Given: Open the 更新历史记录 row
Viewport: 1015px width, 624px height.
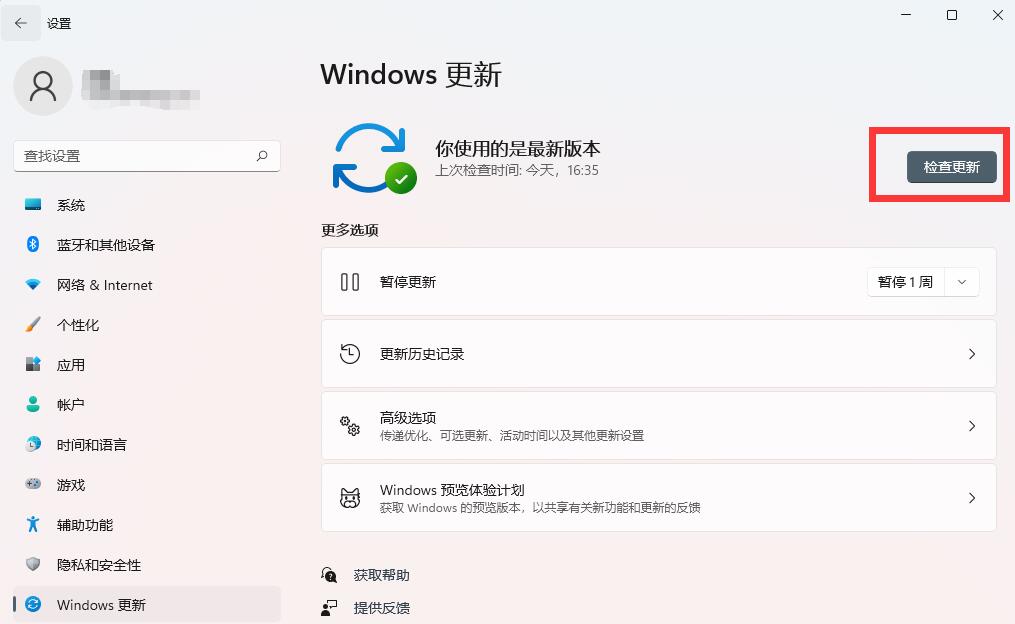Looking at the screenshot, I should coord(658,354).
